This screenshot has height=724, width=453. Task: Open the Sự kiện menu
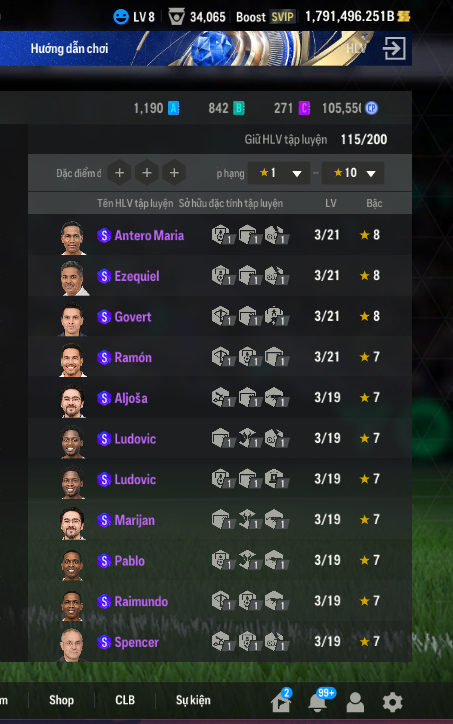[x=193, y=700]
